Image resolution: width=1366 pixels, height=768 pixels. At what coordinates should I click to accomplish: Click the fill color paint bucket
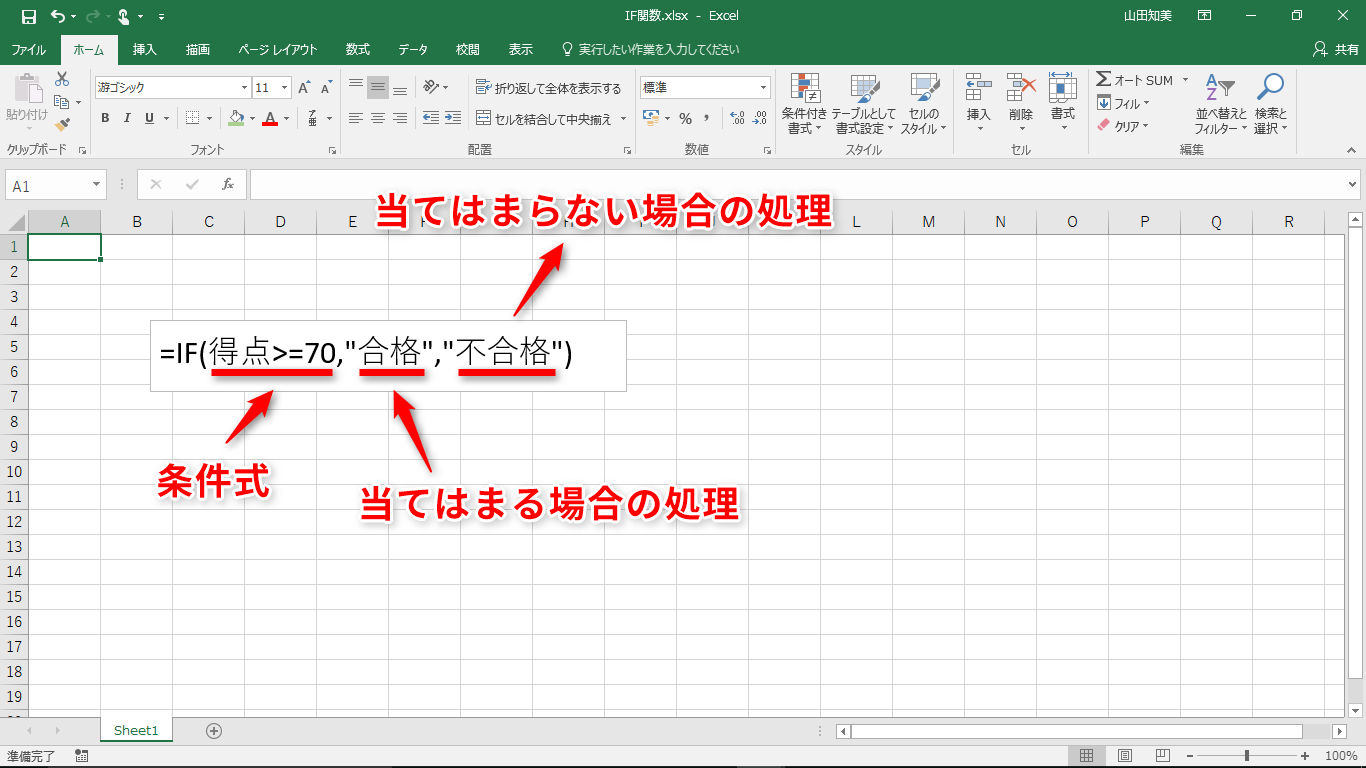click(236, 118)
